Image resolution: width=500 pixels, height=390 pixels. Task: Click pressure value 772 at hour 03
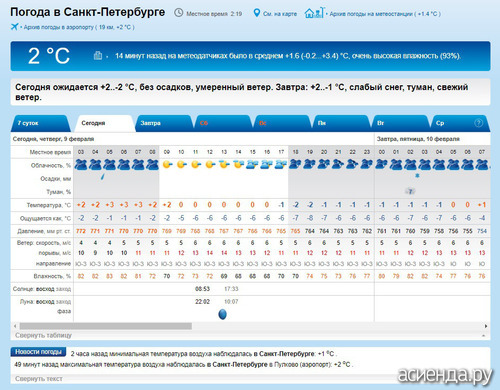(81, 231)
